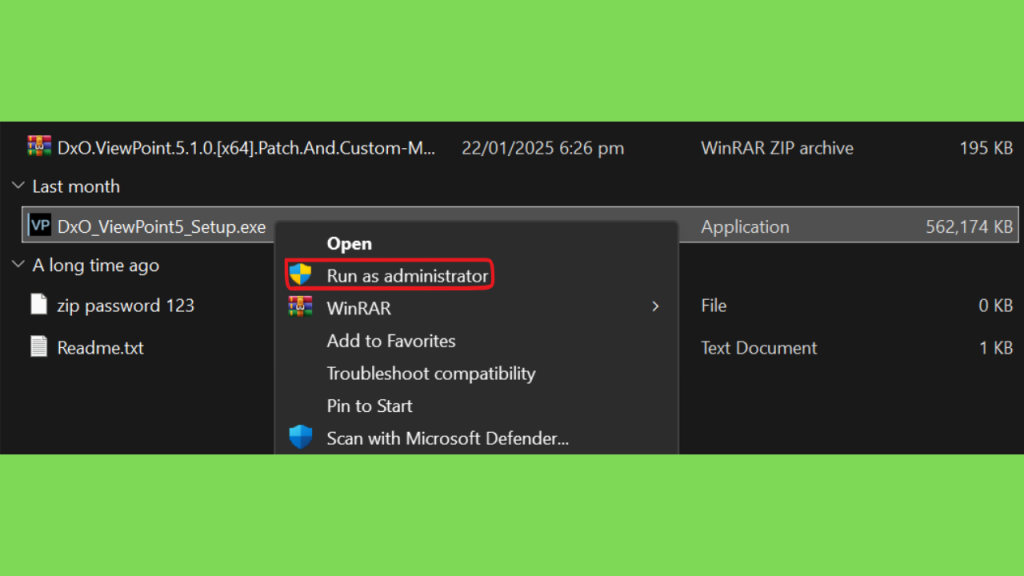Click the File type cell of zip password 123
Screen dimensions: 1024x576
(714, 306)
